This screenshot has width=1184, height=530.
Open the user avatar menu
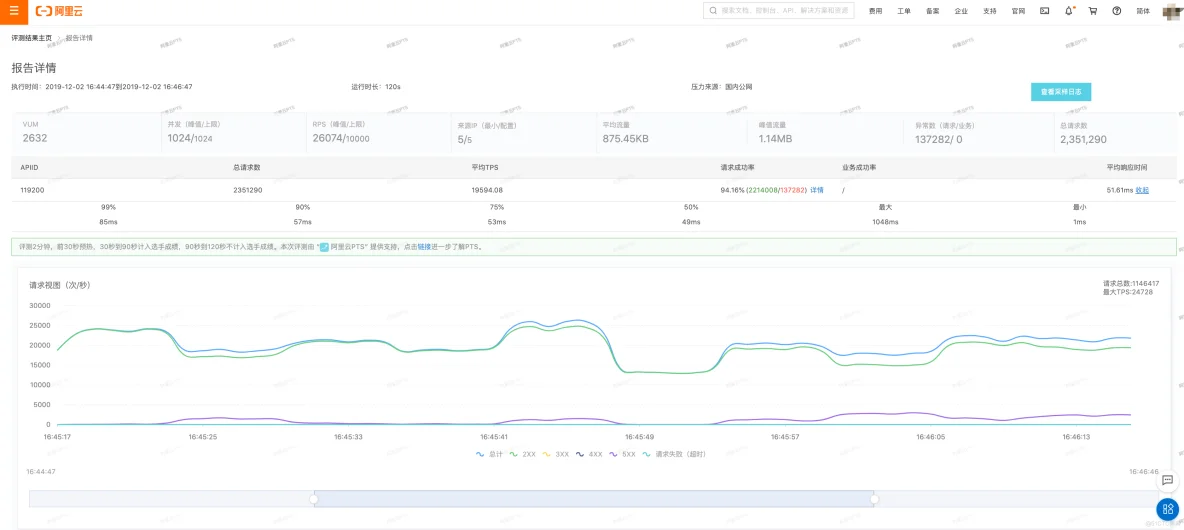point(1173,11)
